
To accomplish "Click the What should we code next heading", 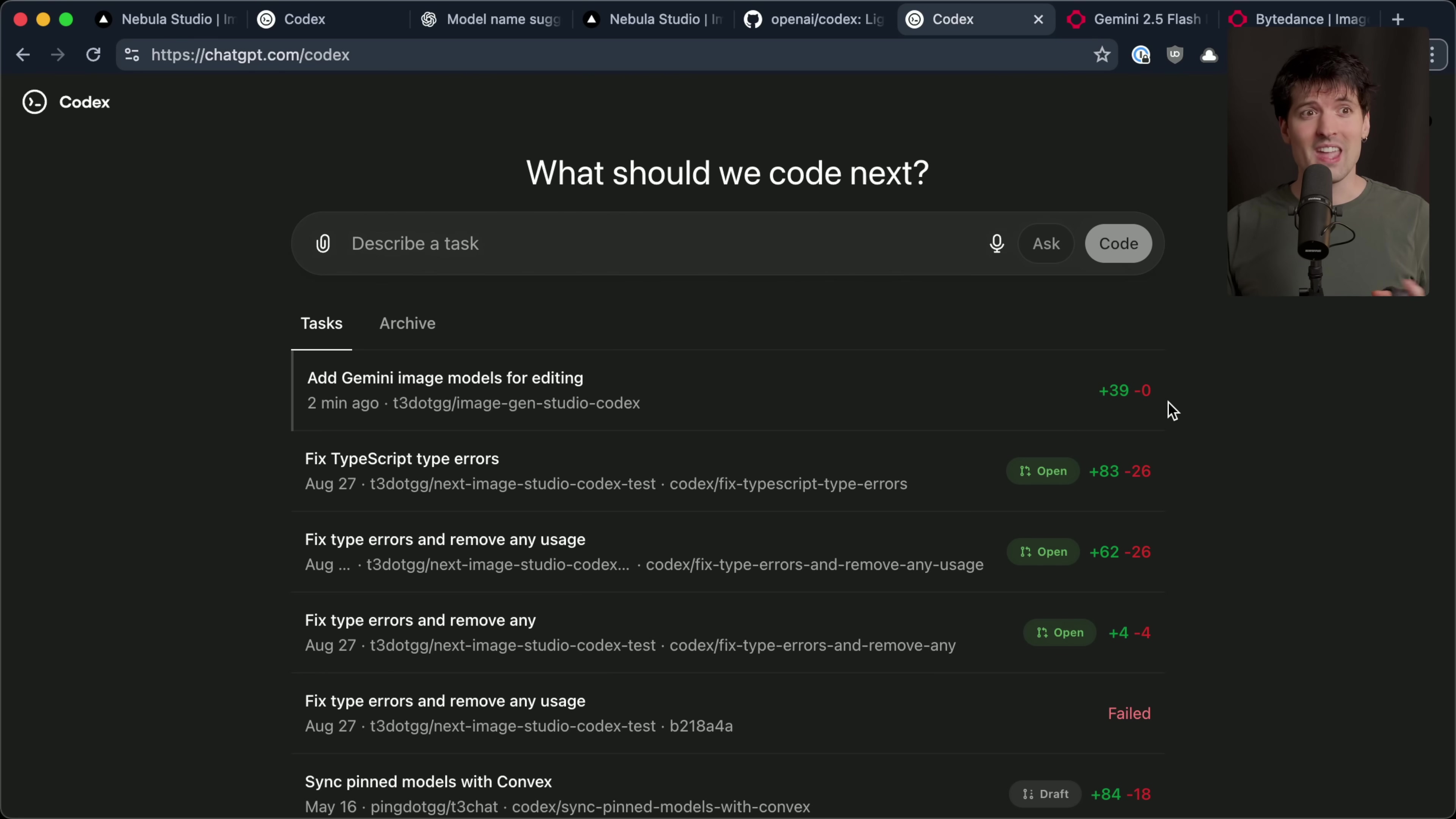I will pos(728,173).
